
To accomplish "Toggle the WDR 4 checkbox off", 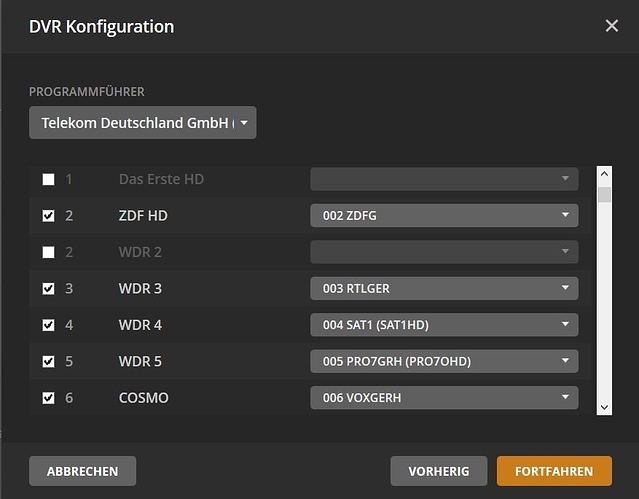I will [x=48, y=325].
